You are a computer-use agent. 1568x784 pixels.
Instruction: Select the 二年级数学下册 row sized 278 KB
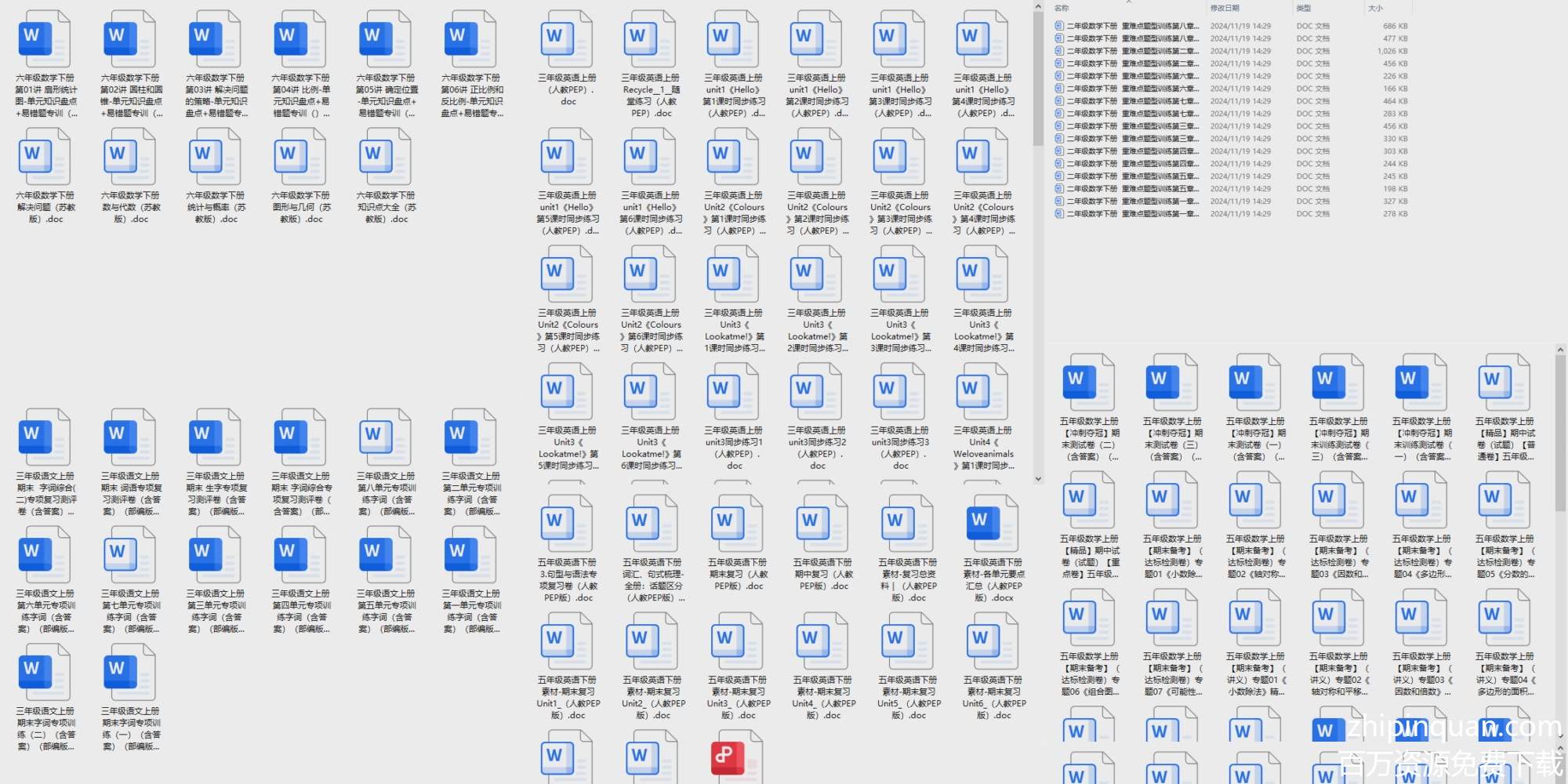tap(1231, 214)
